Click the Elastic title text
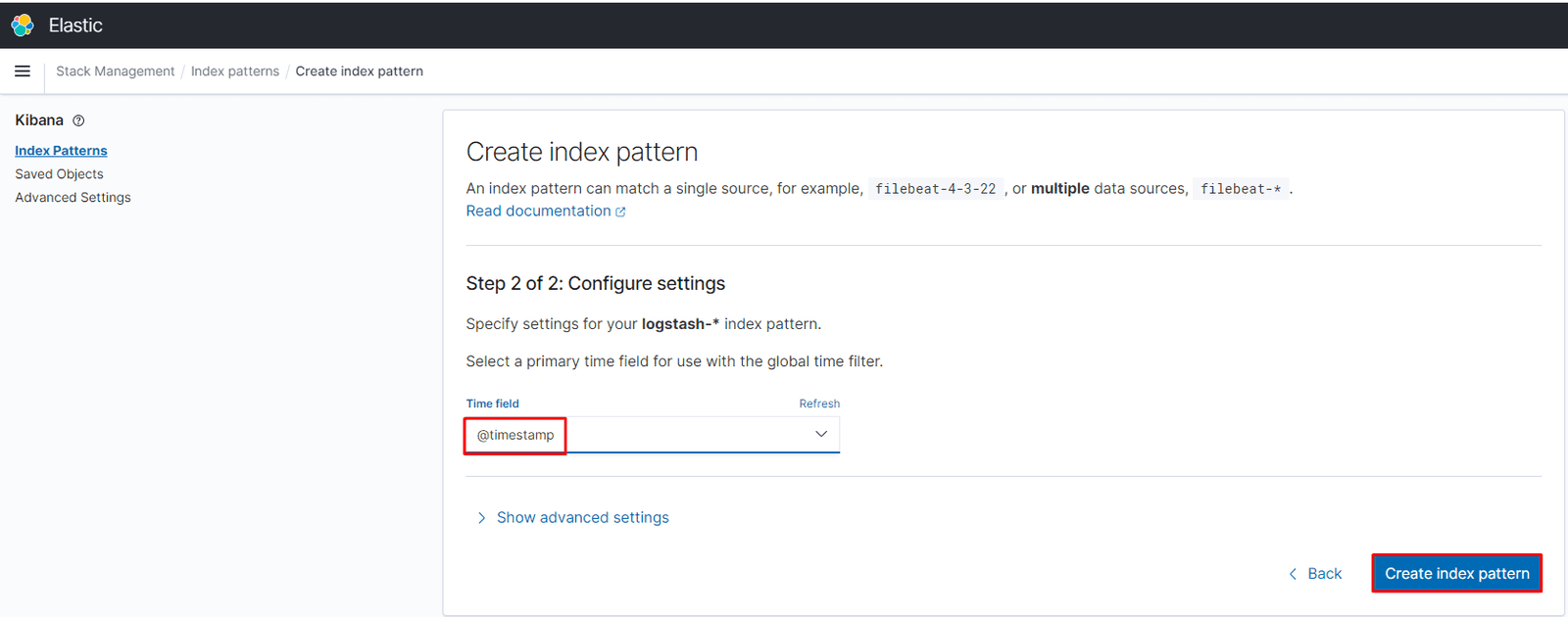This screenshot has width=1568, height=617. pyautogui.click(x=75, y=25)
